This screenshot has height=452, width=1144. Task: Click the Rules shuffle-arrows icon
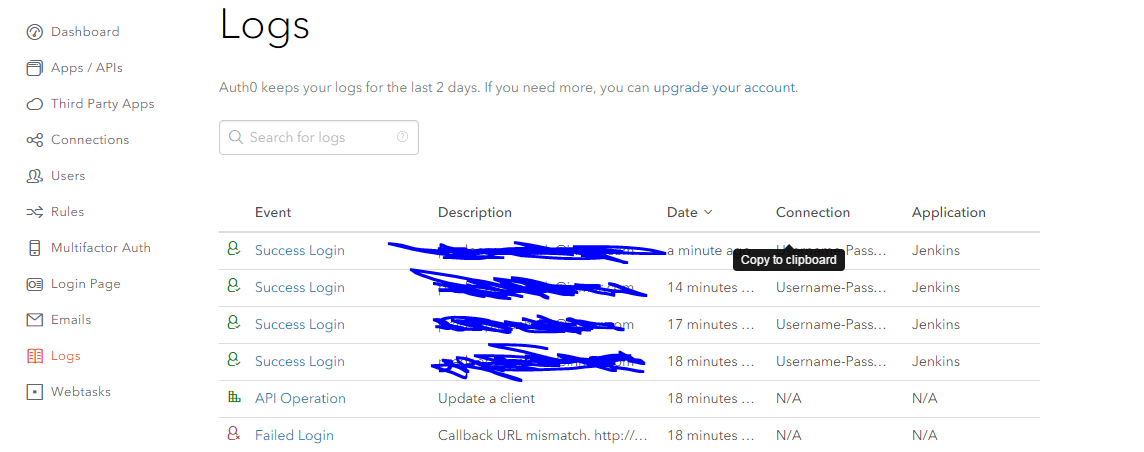(x=34, y=212)
